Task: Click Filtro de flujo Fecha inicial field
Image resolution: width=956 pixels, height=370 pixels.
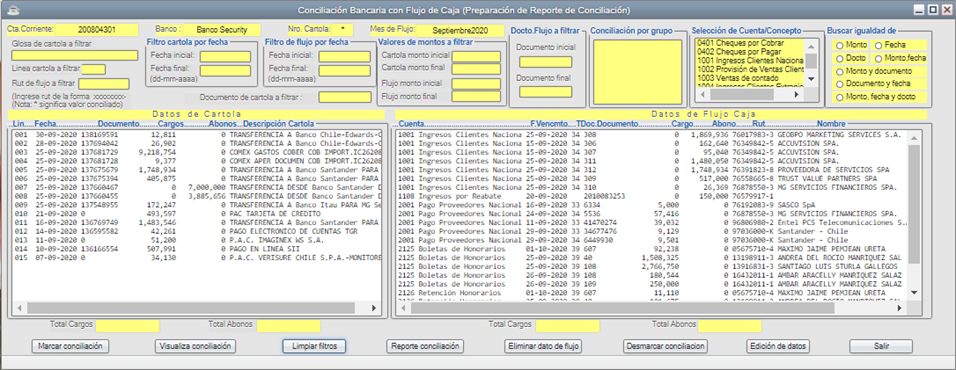Action: point(344,57)
